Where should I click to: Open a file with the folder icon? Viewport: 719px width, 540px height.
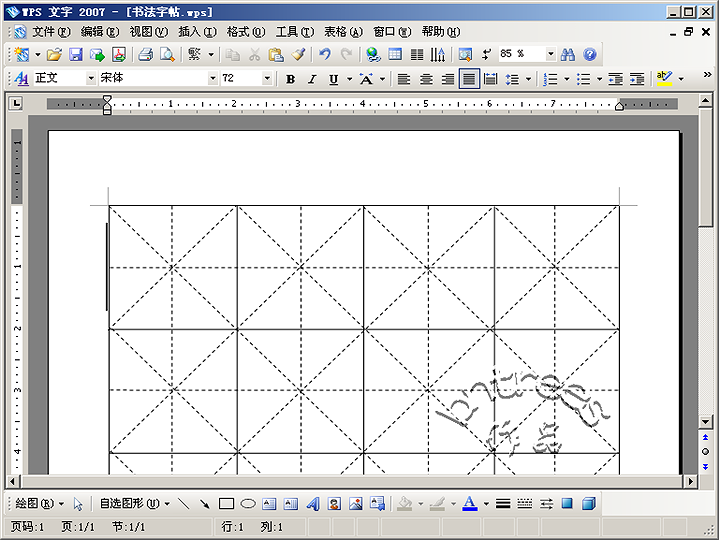coord(54,55)
